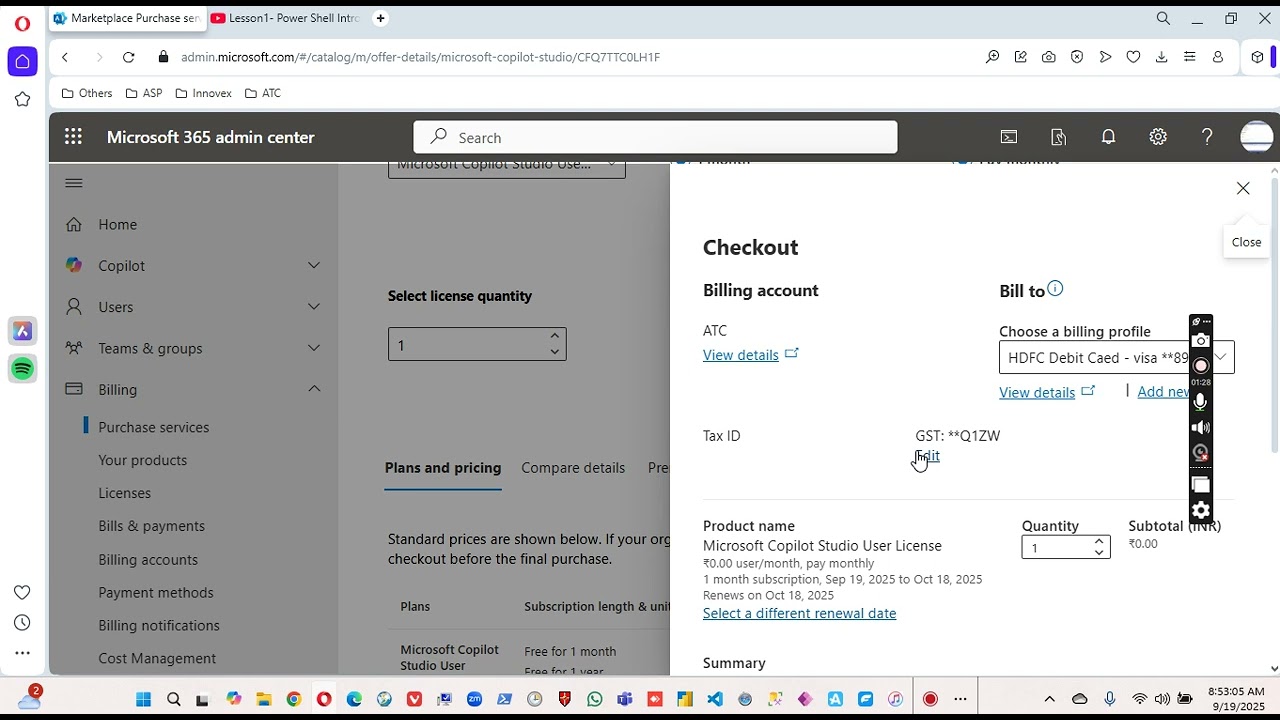1280x720 pixels.
Task: Open the Plans and pricing tab
Action: tap(443, 468)
